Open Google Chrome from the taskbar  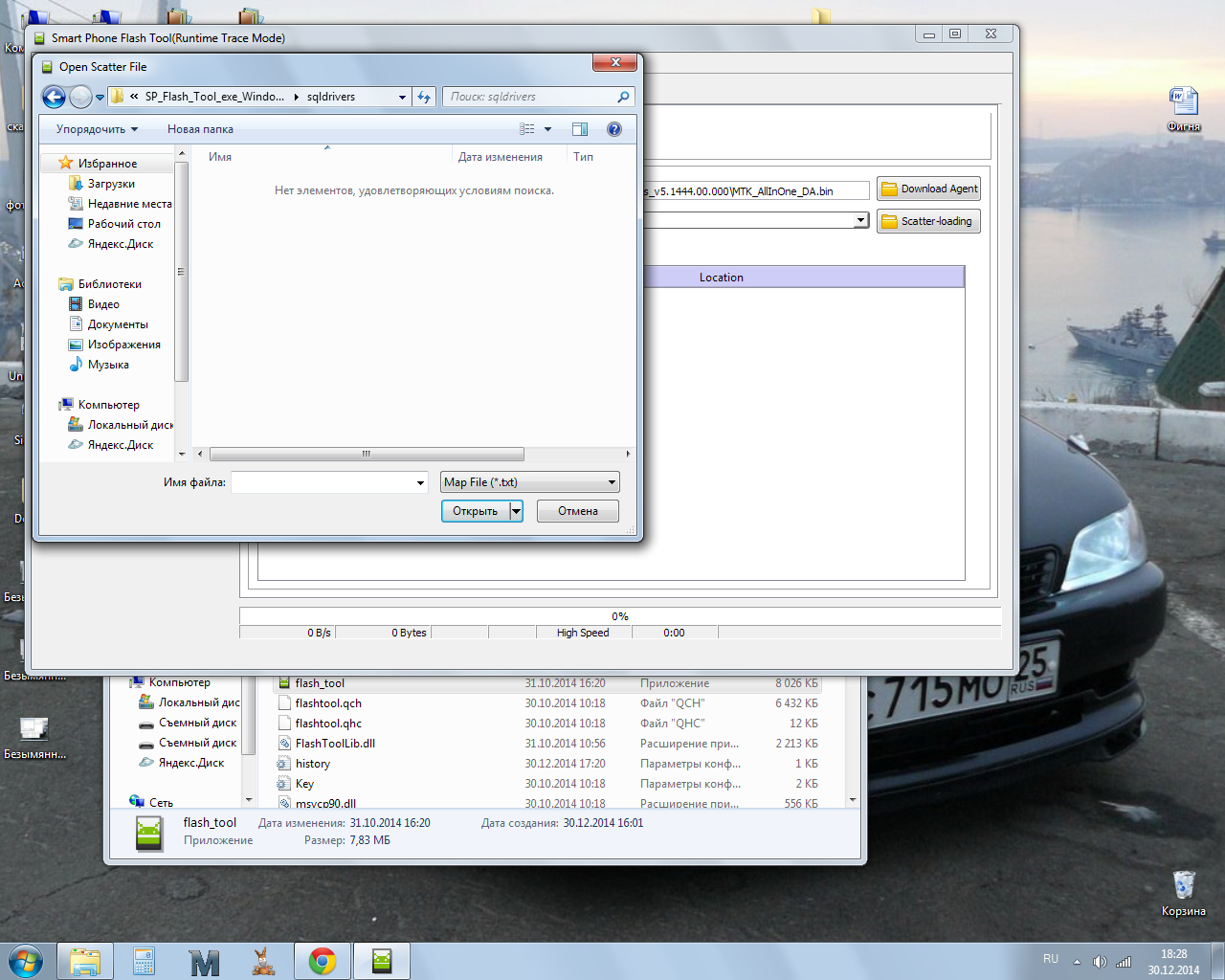[x=323, y=961]
